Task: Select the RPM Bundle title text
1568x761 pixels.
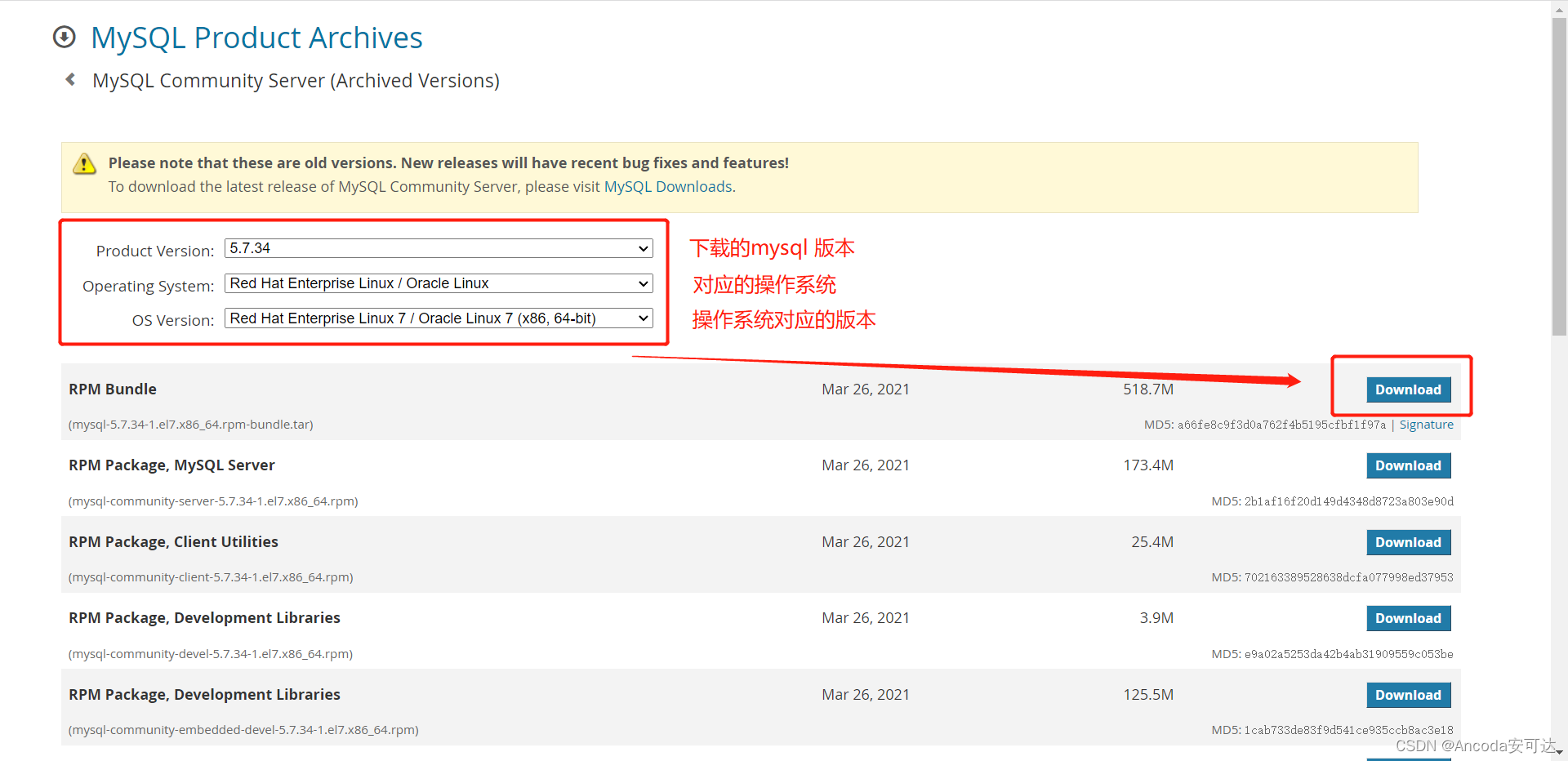Action: click(113, 389)
